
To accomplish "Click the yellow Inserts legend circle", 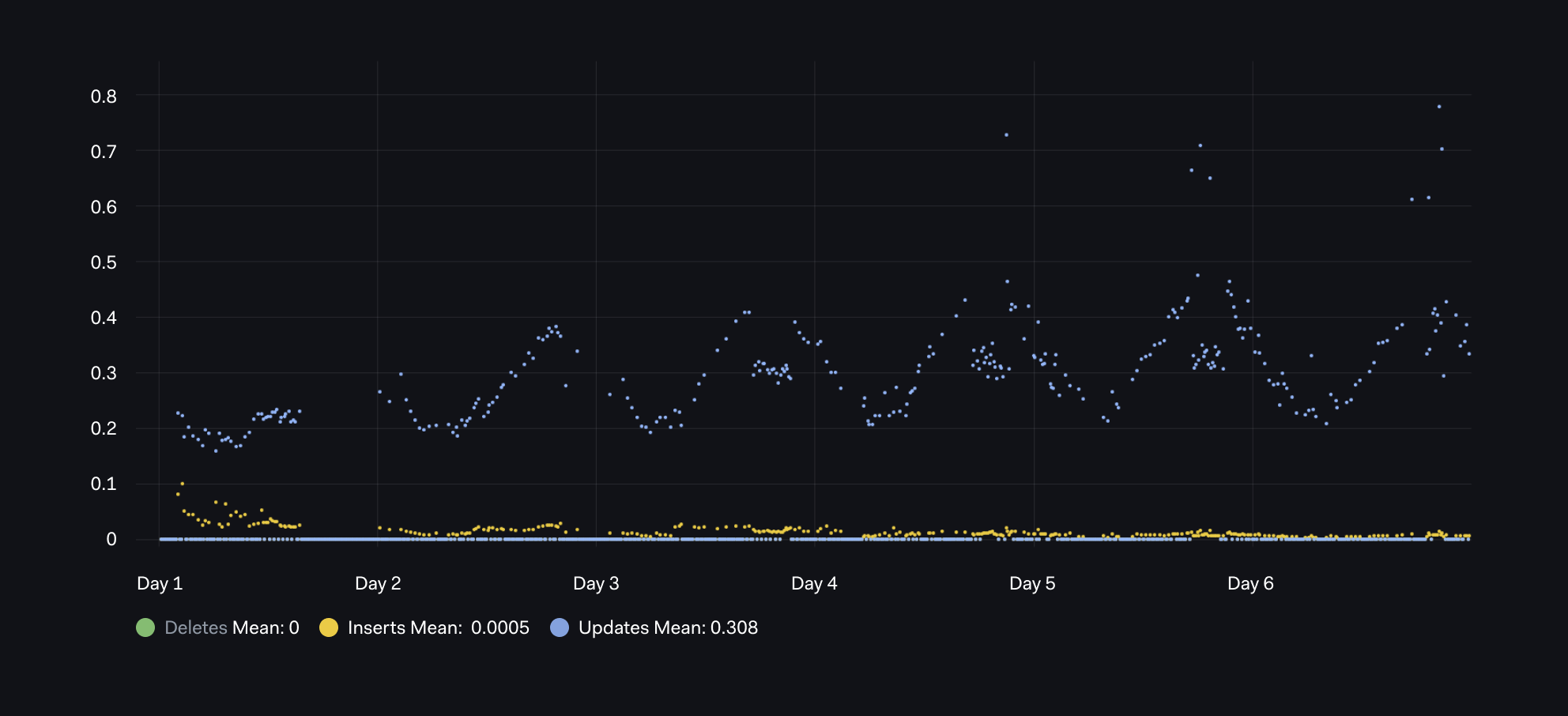I will (x=329, y=627).
